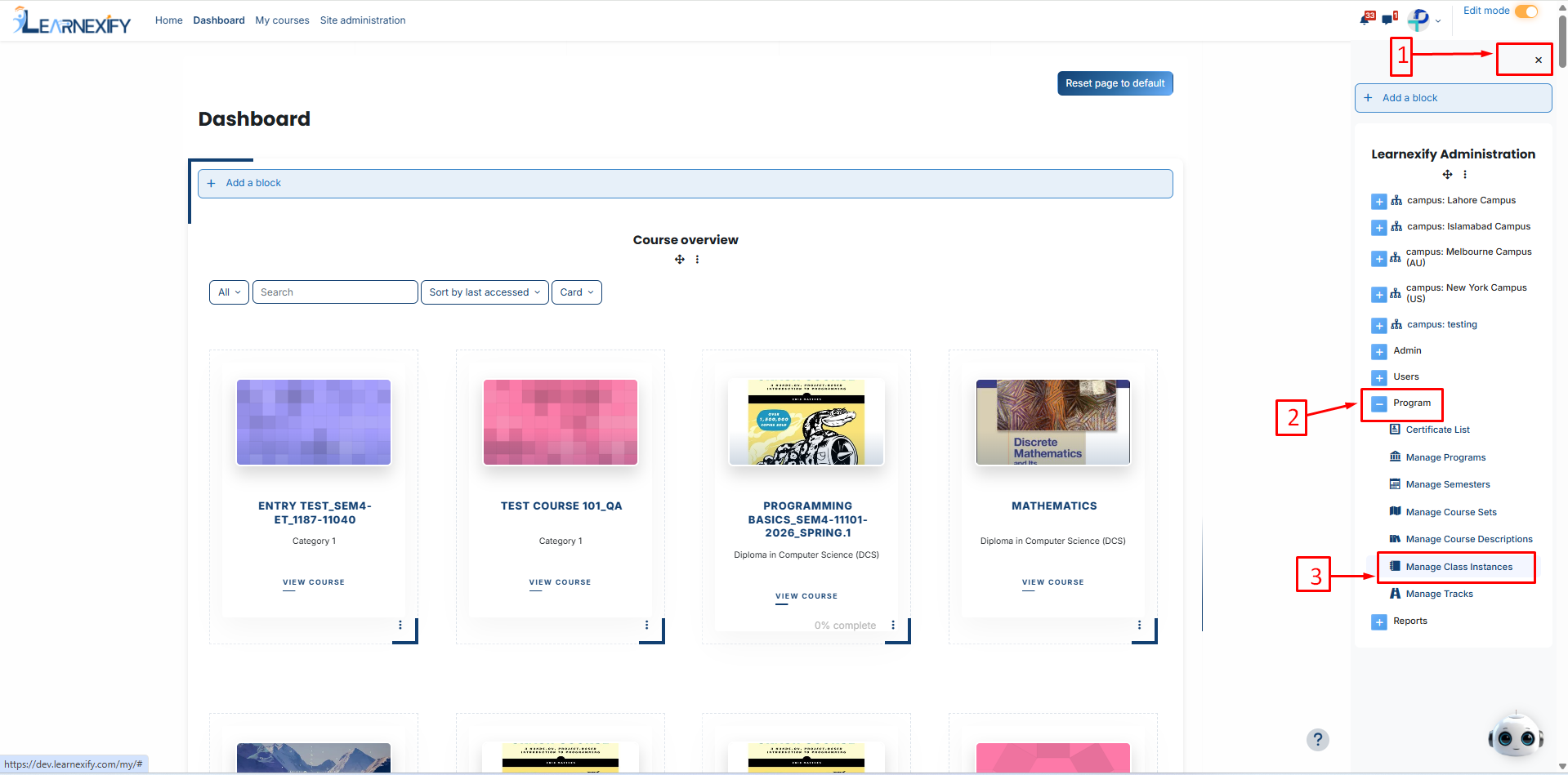Click the plus icon in main Add a block bar
The height and width of the screenshot is (775, 1568).
pyautogui.click(x=211, y=183)
